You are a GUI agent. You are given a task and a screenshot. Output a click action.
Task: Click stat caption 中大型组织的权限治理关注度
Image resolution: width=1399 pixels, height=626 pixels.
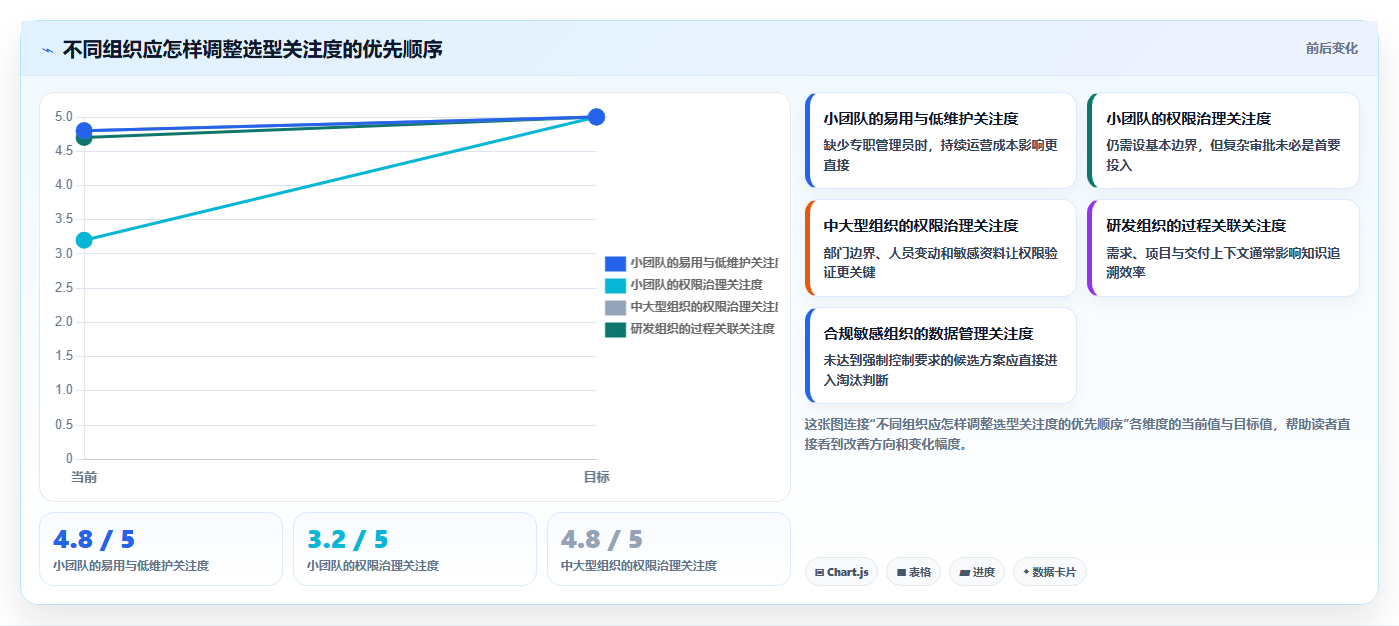click(x=639, y=566)
